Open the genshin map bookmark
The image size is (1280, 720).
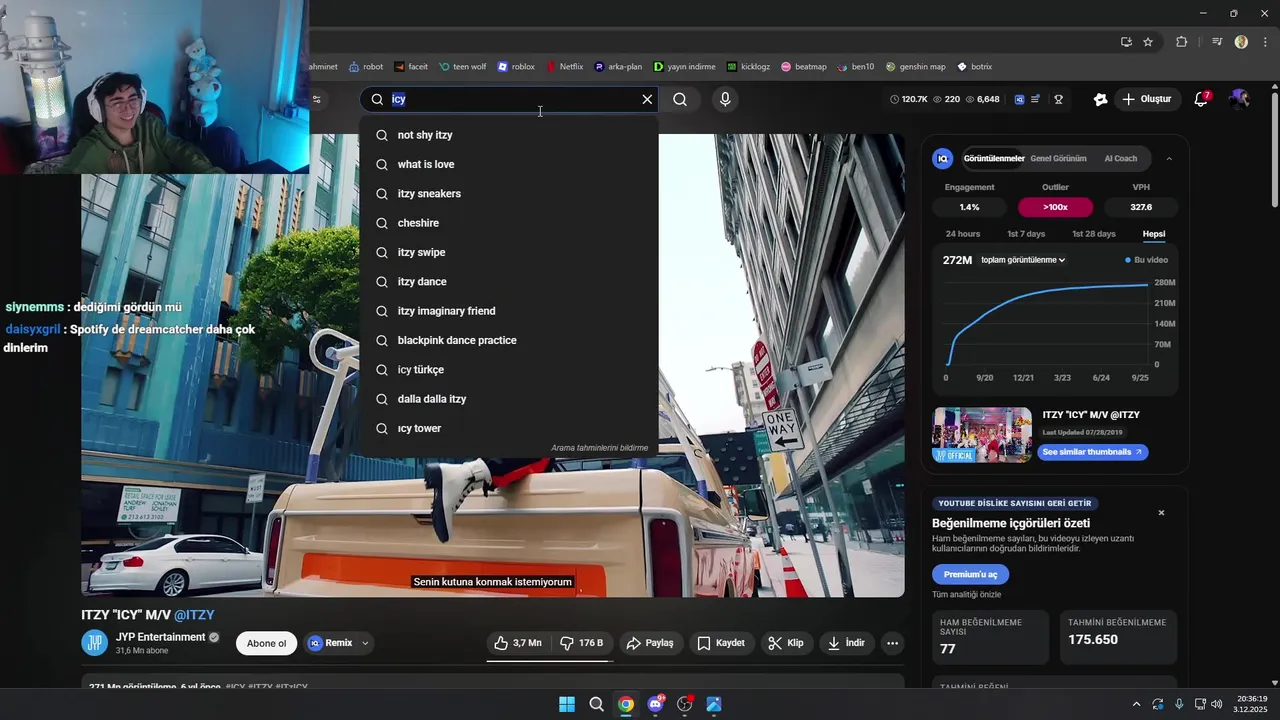click(915, 67)
